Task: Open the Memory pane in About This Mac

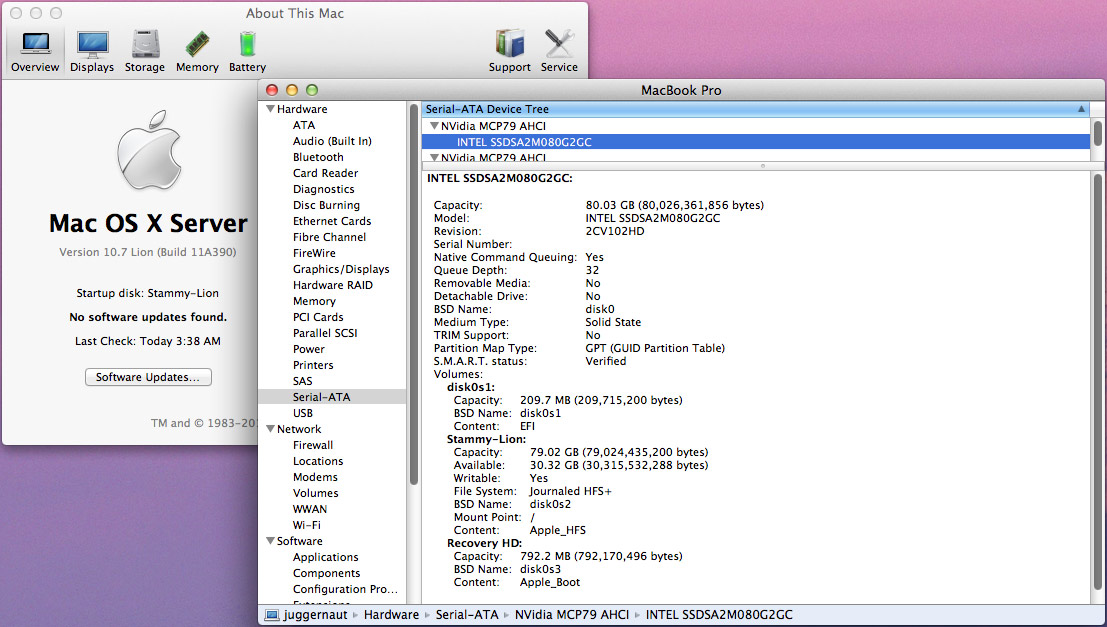Action: click(x=197, y=52)
